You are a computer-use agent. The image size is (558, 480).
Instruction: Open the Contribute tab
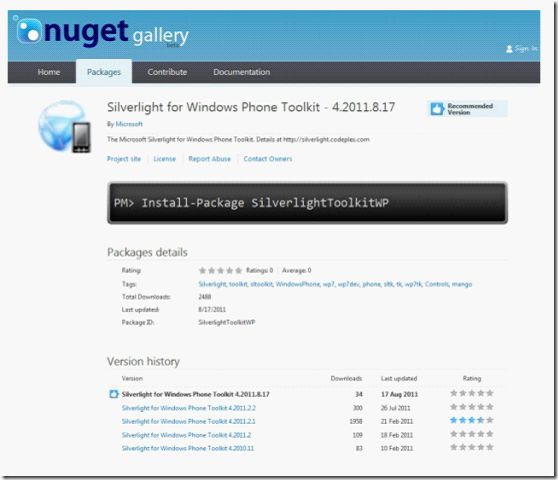(x=167, y=72)
